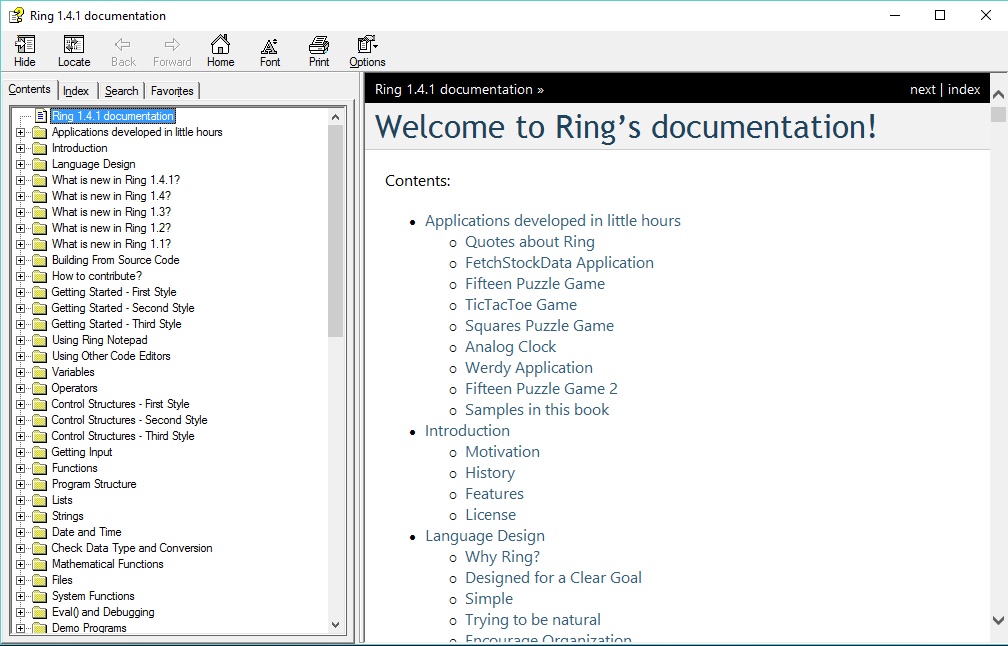Image resolution: width=1008 pixels, height=646 pixels.
Task: Click the Using Ring Notepad folder icon
Action: (x=40, y=341)
